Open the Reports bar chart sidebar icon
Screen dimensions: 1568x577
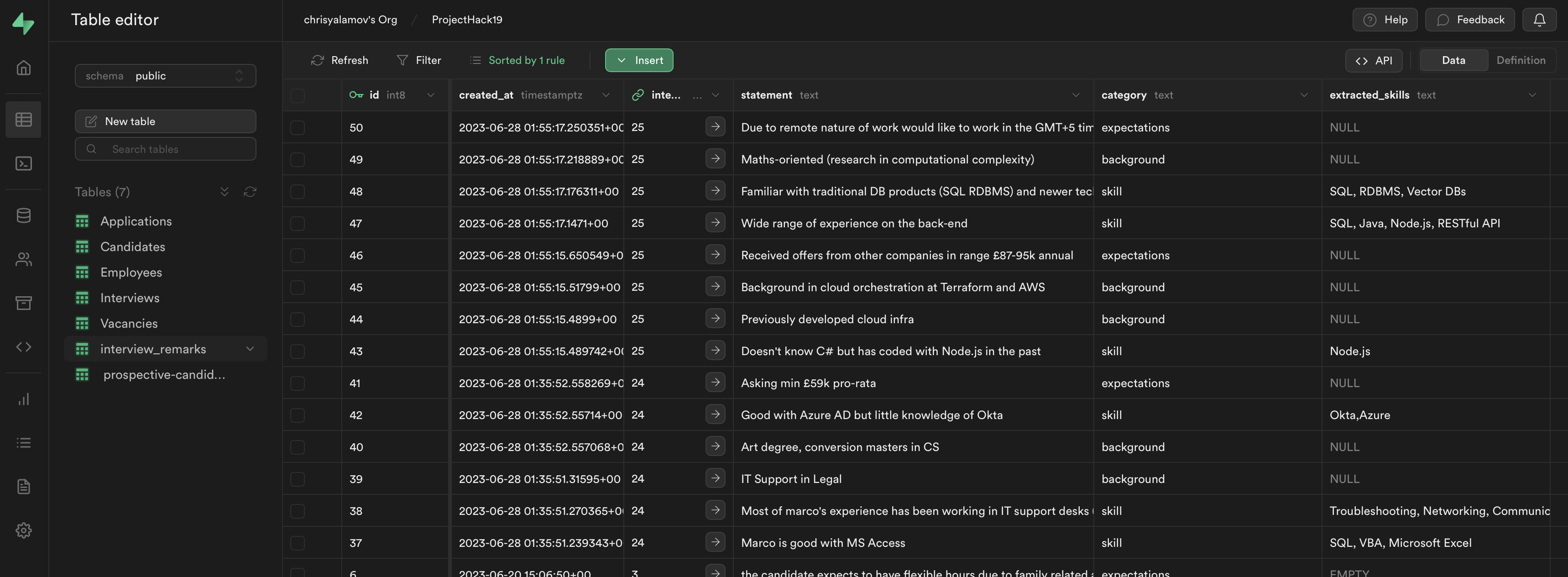click(23, 399)
